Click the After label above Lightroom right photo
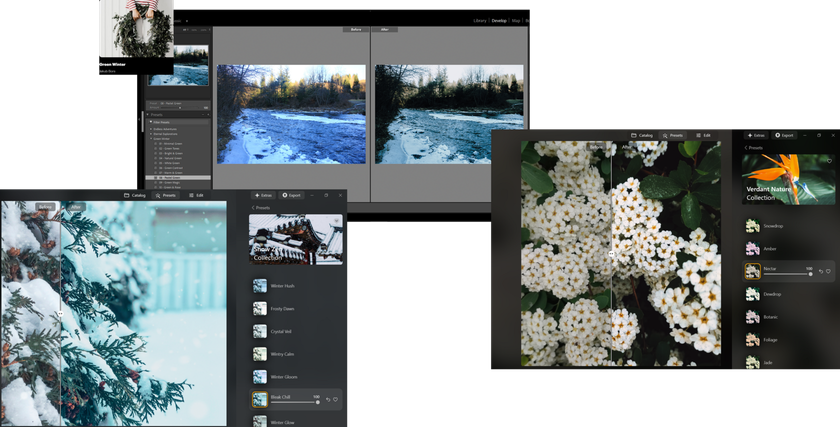The height and width of the screenshot is (427, 840). tap(385, 29)
